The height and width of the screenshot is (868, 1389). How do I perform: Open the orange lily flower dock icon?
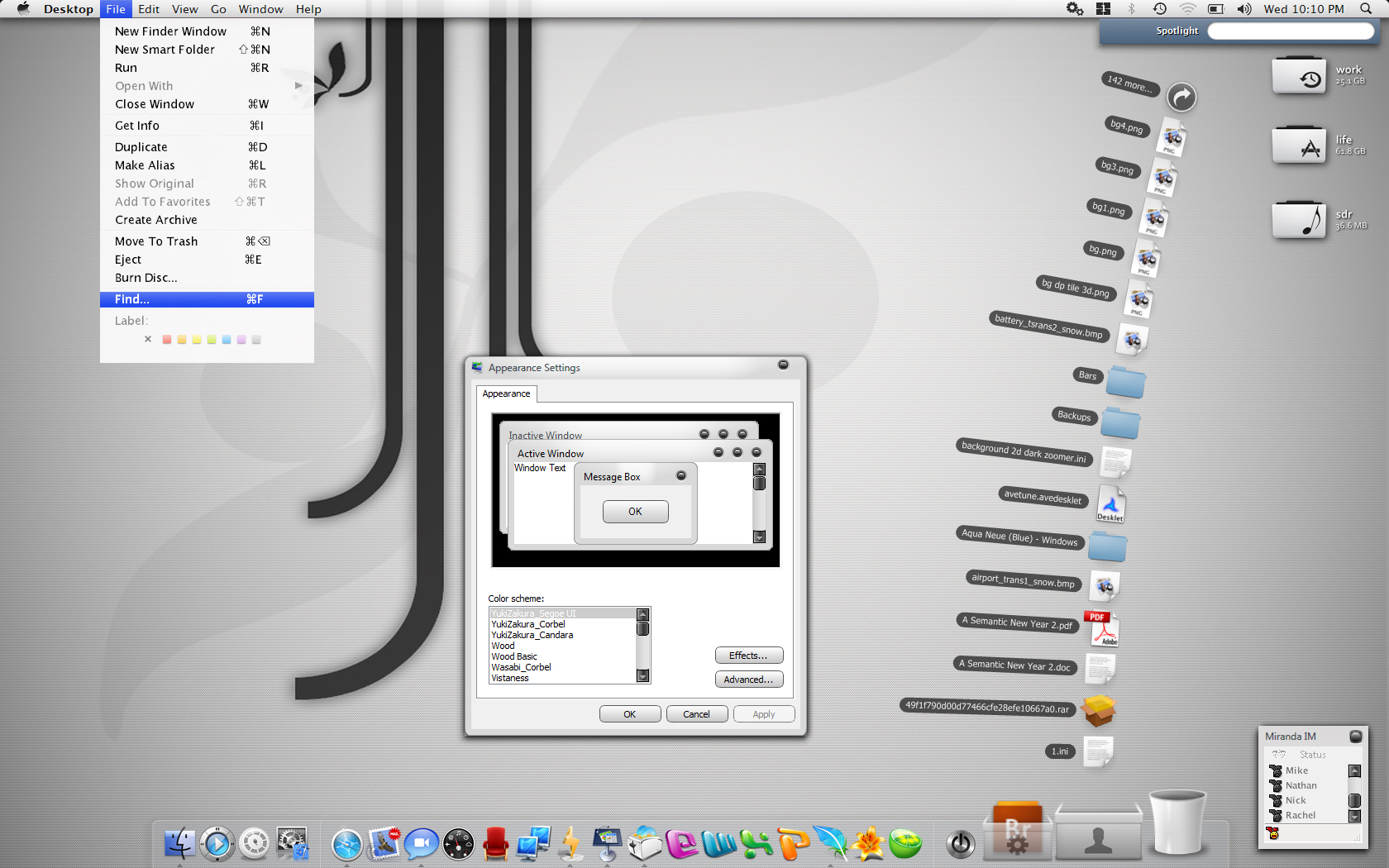point(868,843)
